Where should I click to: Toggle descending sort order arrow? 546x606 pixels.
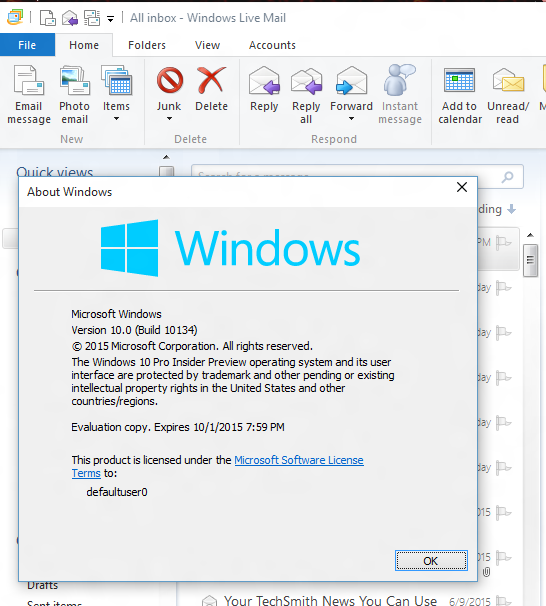click(x=511, y=209)
